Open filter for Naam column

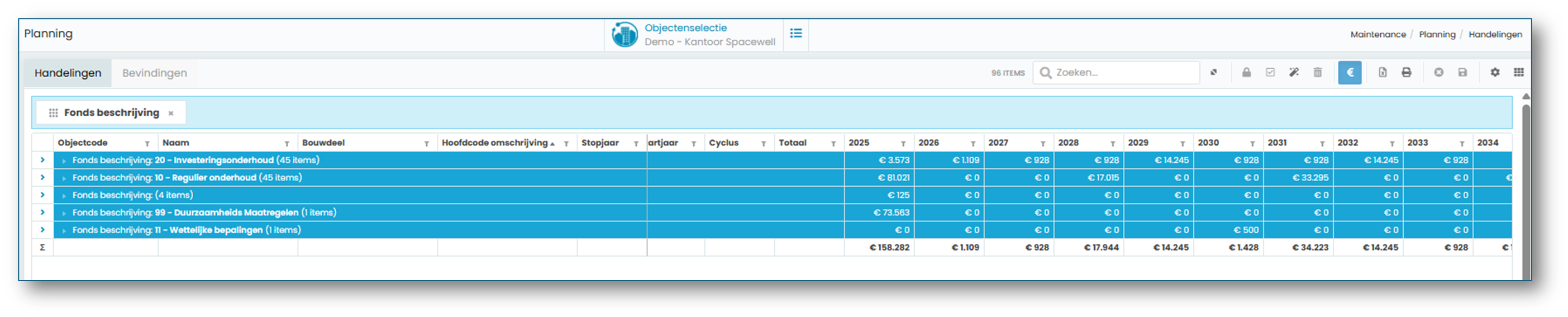pos(287,144)
